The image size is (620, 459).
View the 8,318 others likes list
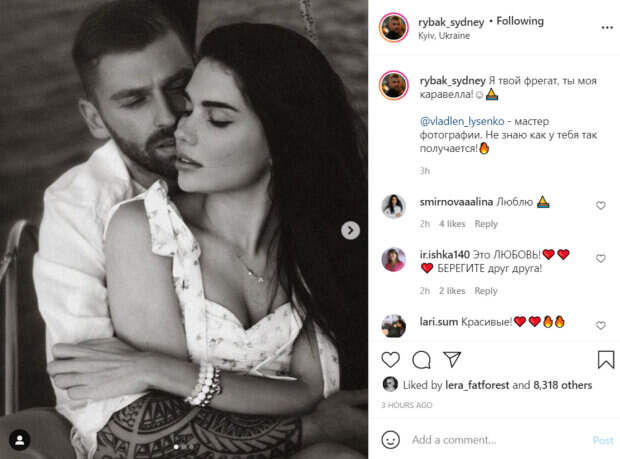(562, 385)
